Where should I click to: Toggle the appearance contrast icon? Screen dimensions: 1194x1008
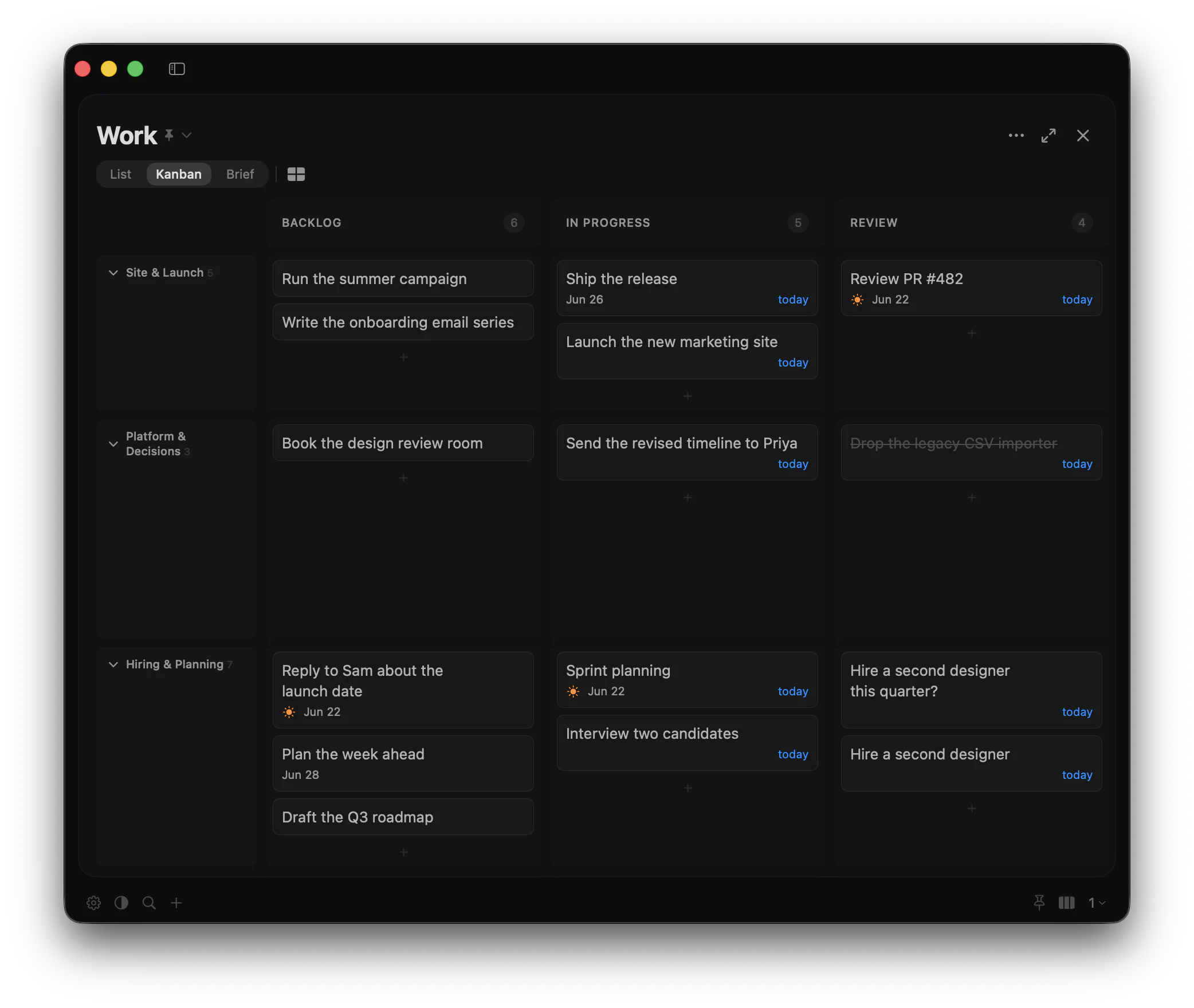point(121,903)
